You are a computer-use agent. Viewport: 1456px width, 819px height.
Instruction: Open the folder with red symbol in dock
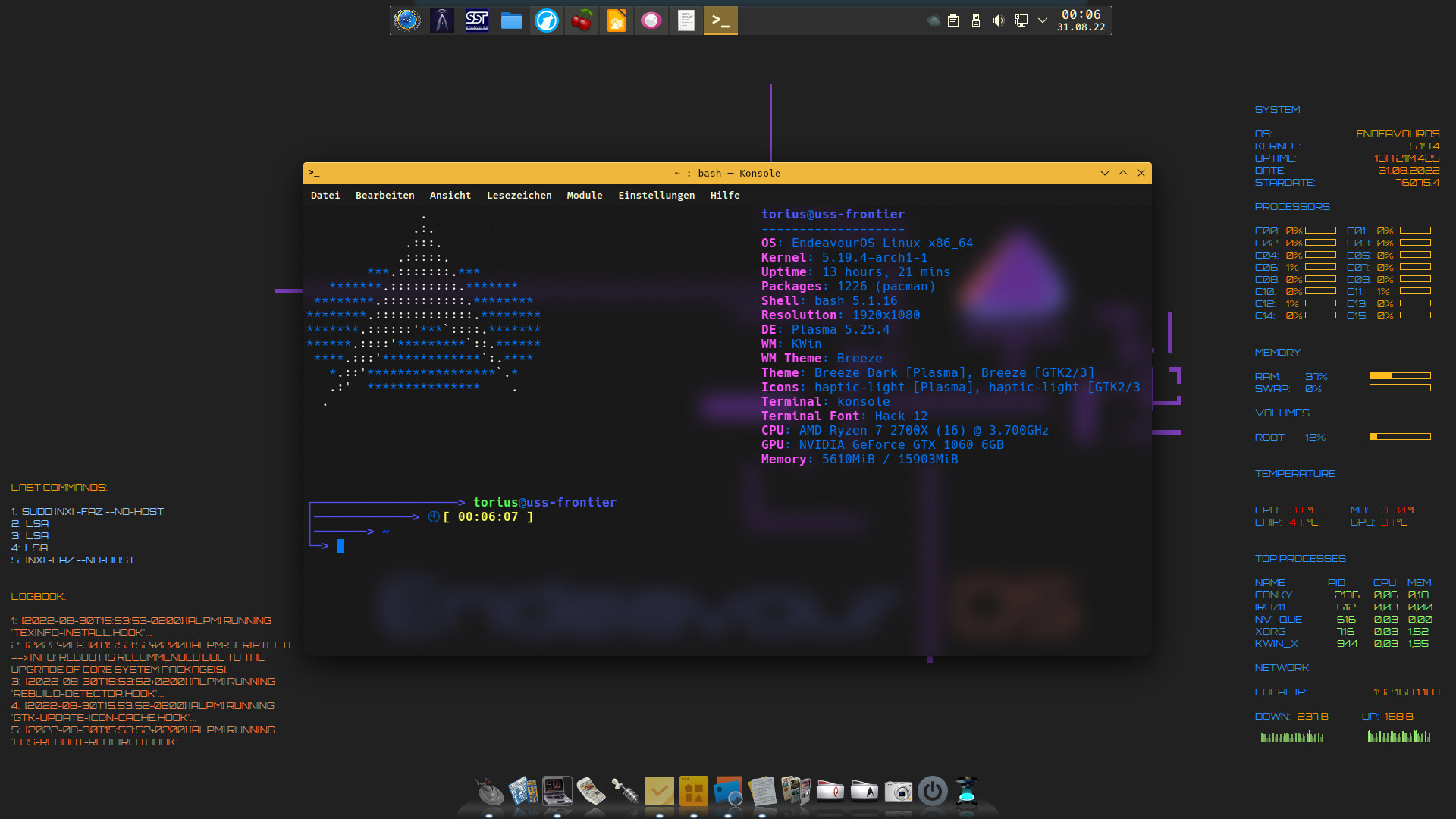point(830,791)
